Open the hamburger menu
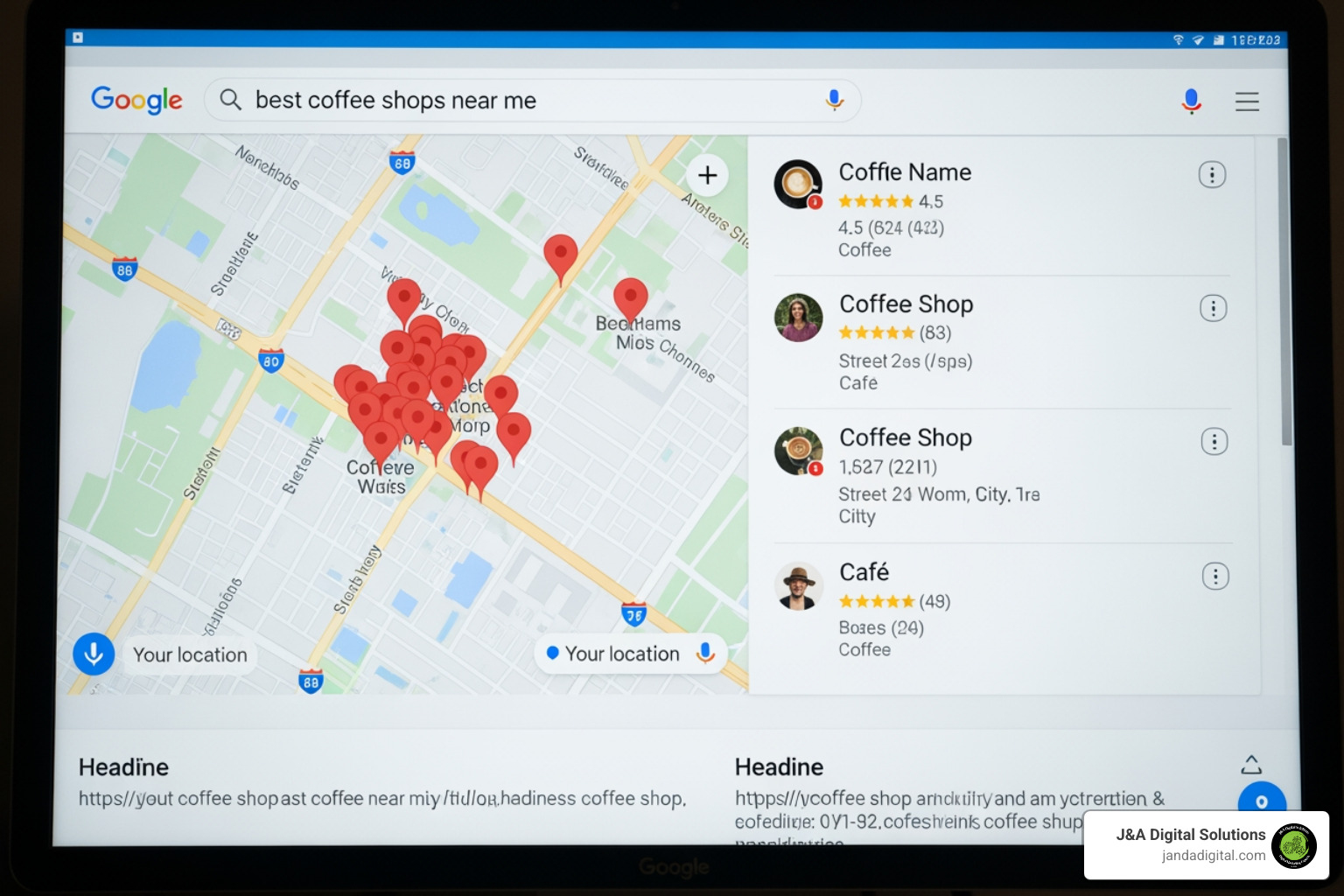Screen dimensions: 1344x896 click(1247, 101)
